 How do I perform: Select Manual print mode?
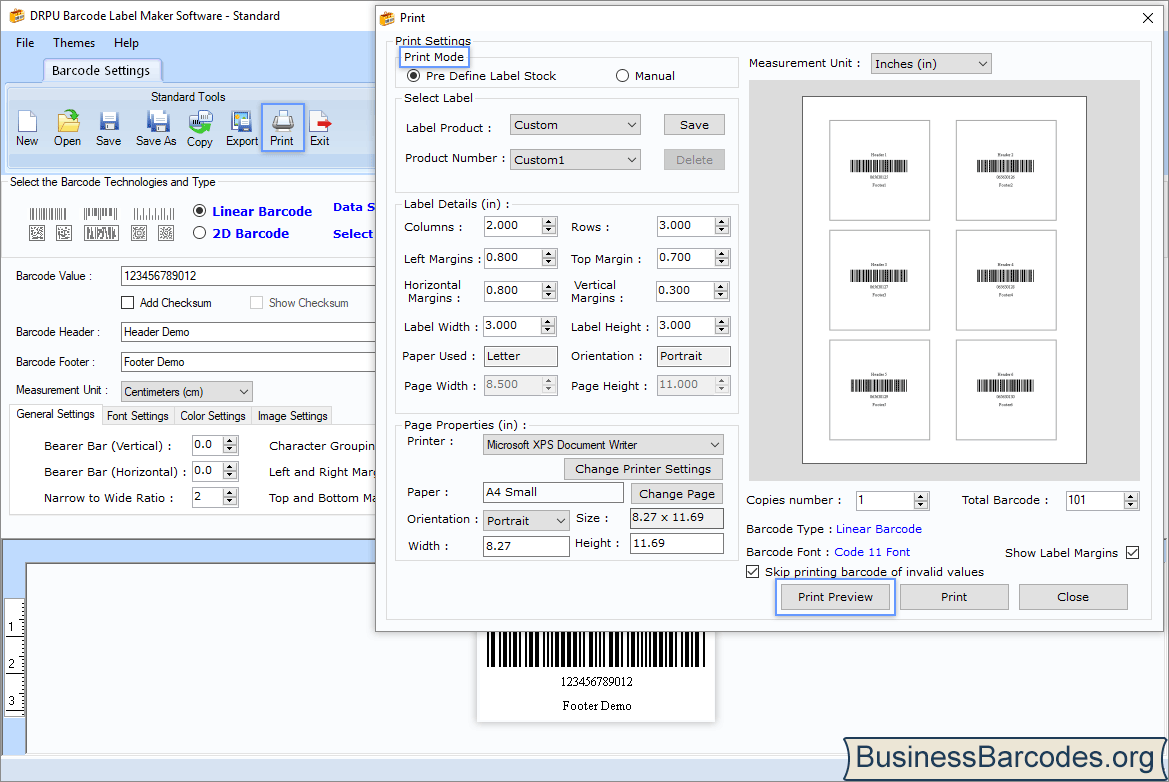623,76
